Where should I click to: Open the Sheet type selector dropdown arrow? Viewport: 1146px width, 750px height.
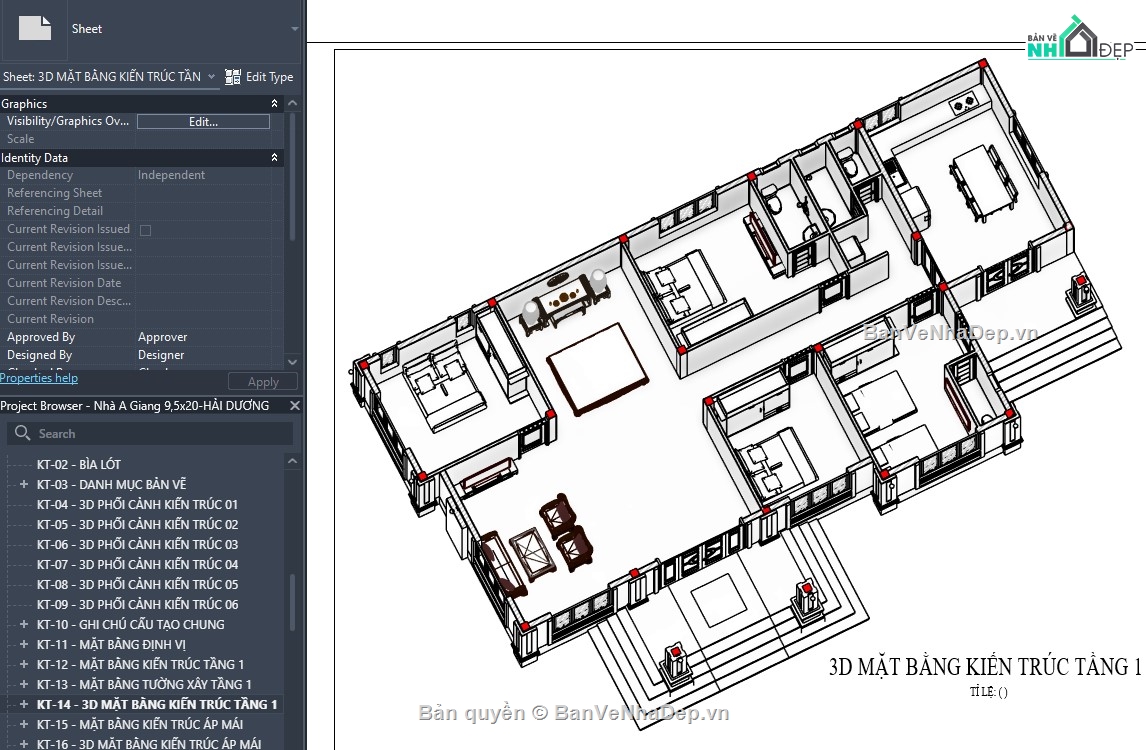tap(295, 29)
